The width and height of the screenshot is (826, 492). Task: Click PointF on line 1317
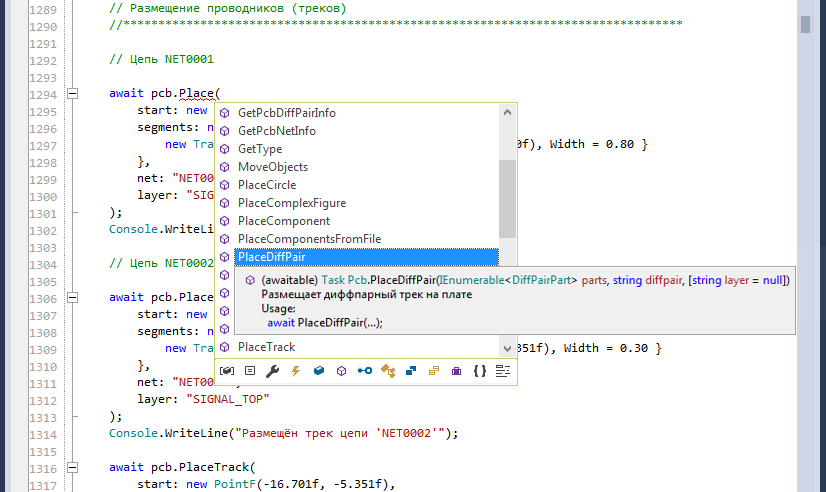coord(235,484)
